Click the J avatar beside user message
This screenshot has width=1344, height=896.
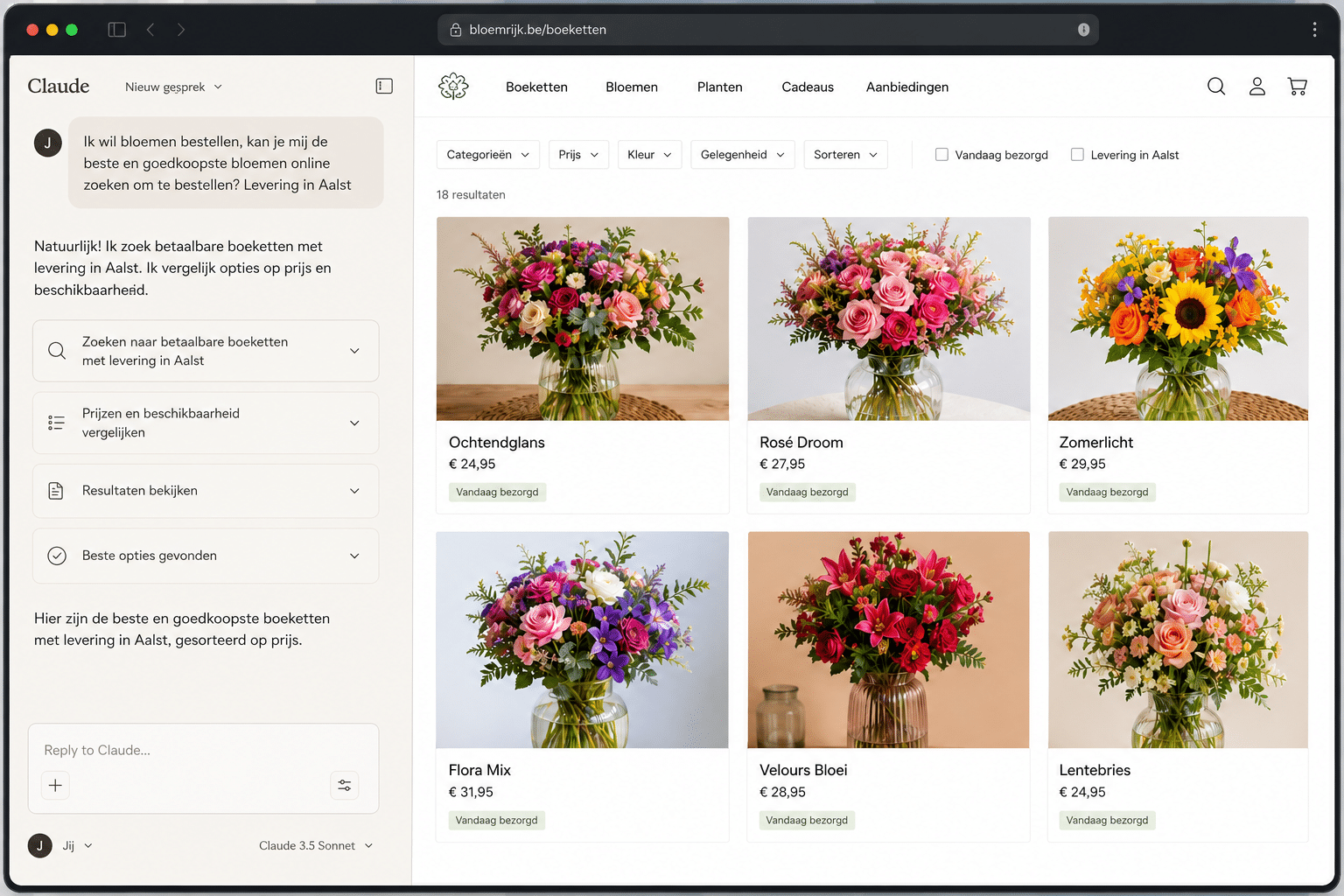tap(48, 143)
